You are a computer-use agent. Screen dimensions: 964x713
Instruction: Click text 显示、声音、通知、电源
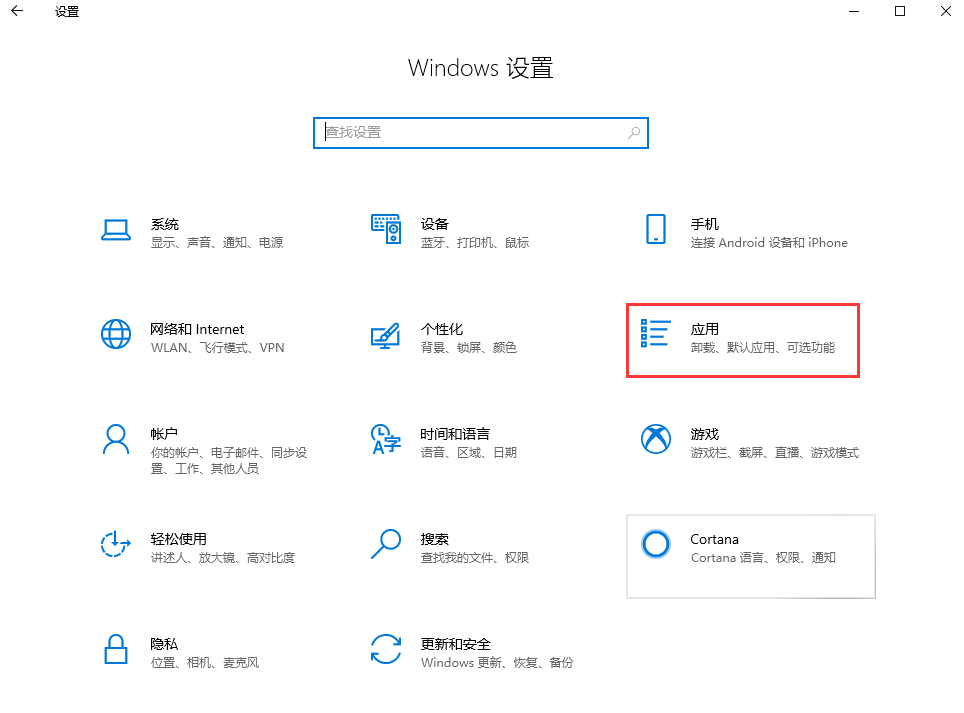(x=217, y=243)
